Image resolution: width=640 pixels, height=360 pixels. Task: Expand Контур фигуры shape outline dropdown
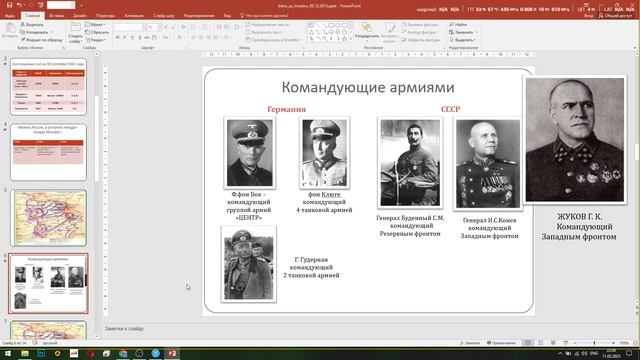[x=420, y=32]
